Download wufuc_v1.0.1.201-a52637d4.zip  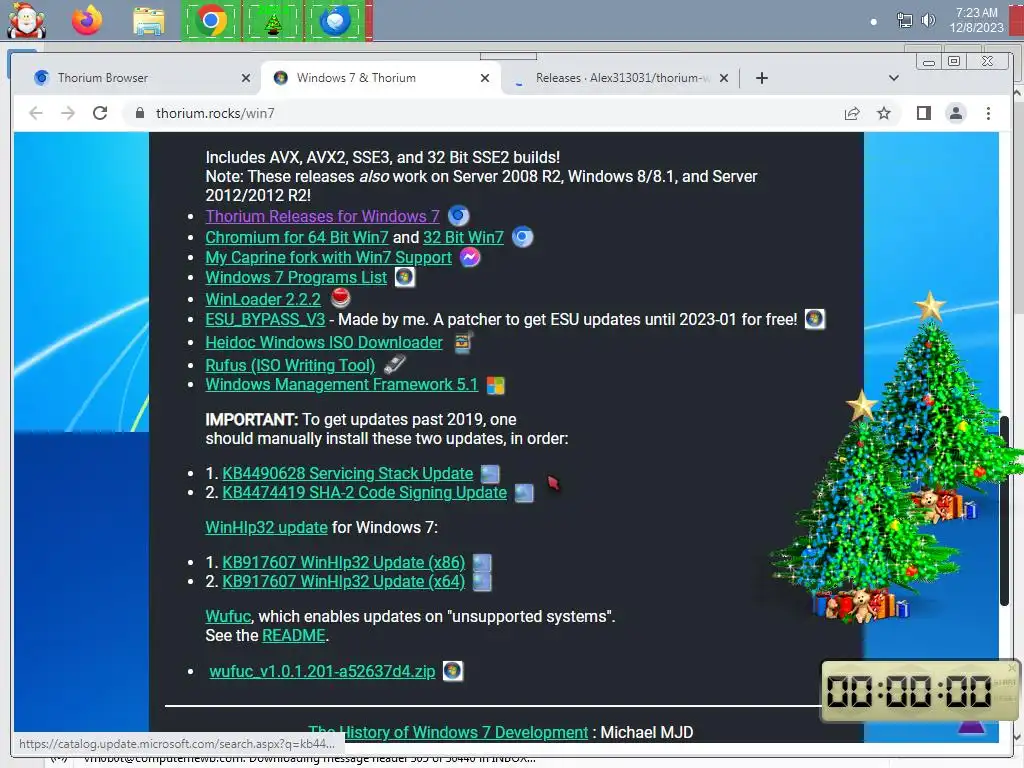[x=322, y=671]
